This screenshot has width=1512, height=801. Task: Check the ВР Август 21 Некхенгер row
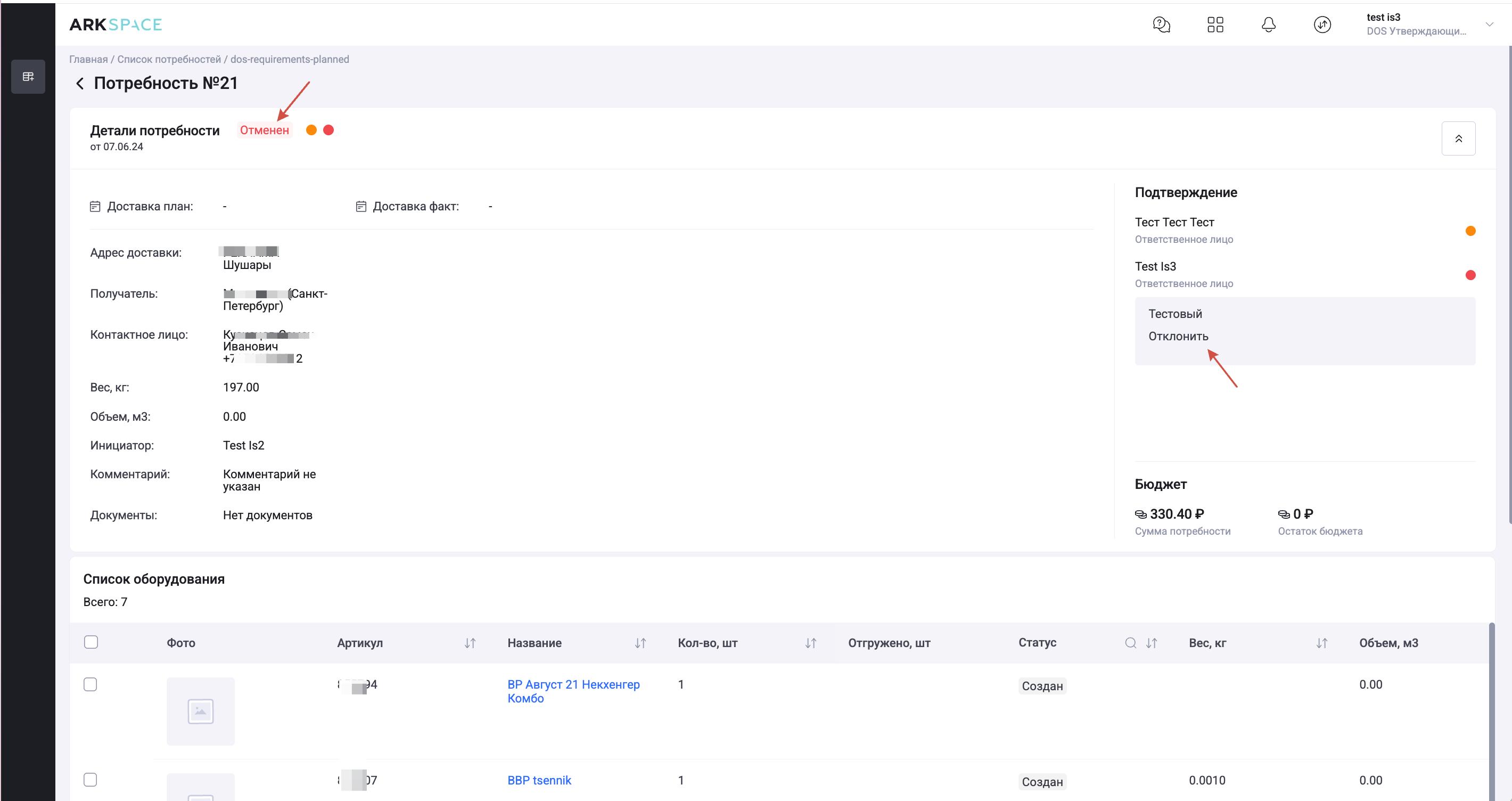91,684
